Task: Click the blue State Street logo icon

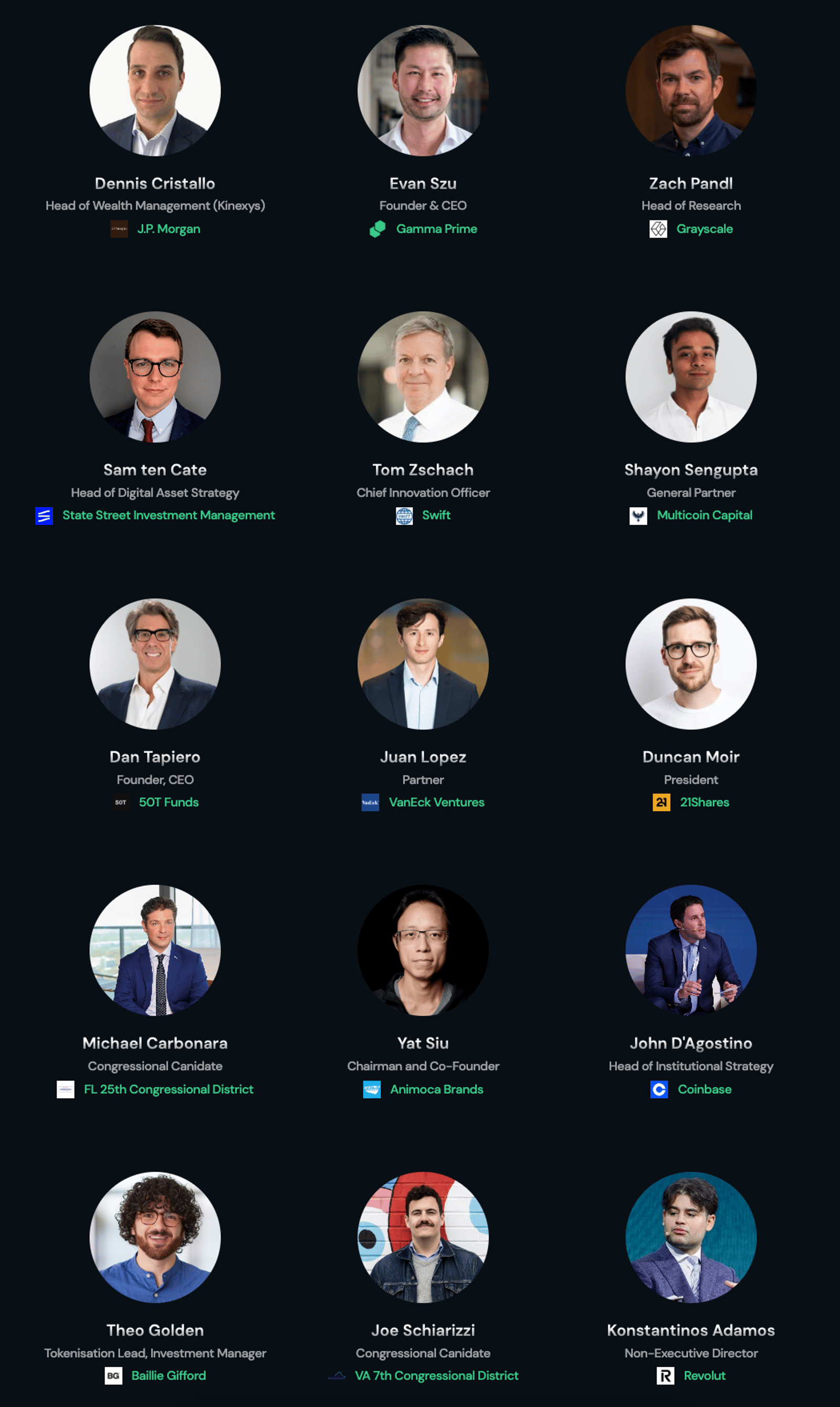Action: point(44,516)
